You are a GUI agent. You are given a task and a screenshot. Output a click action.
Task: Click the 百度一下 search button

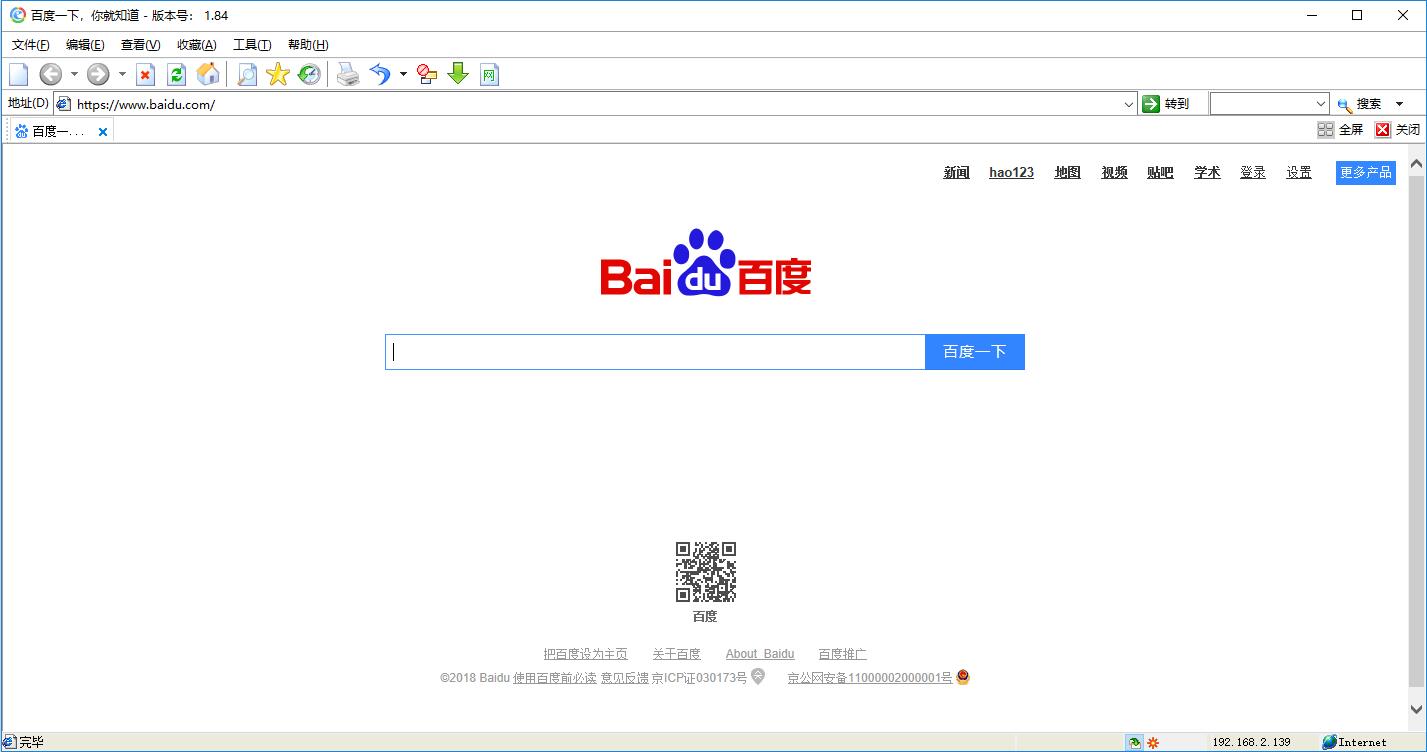974,351
